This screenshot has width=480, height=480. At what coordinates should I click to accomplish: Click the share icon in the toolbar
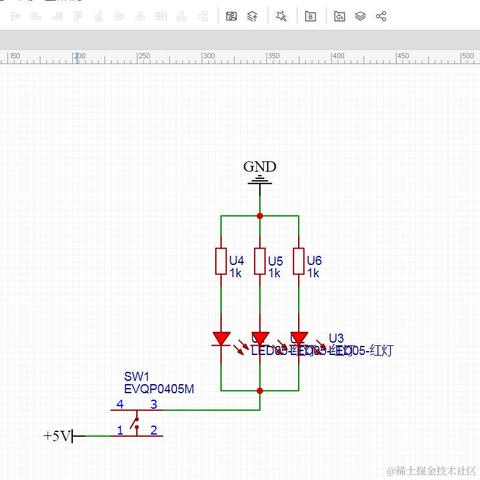coord(381,16)
